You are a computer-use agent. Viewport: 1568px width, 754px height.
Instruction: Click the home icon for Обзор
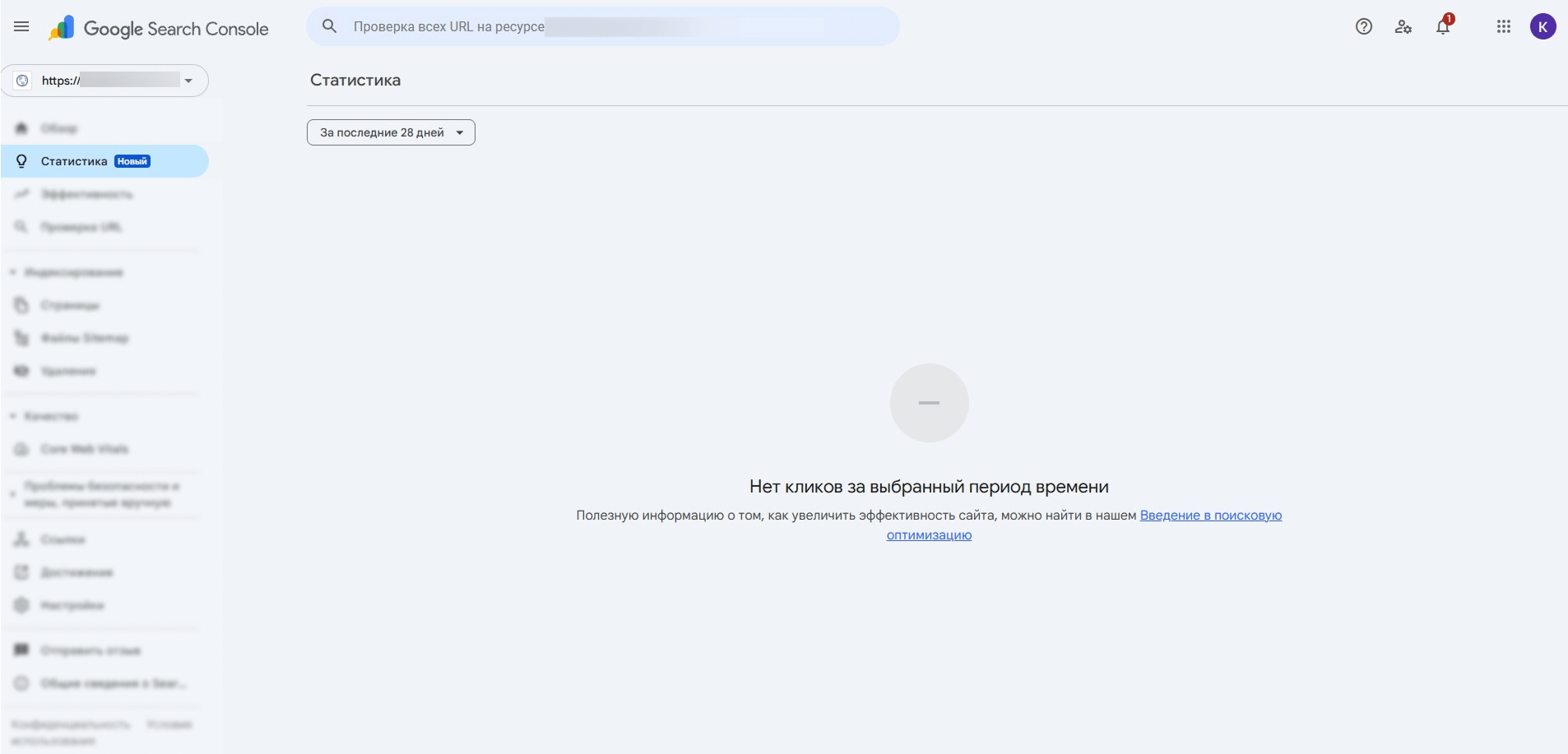coord(21,128)
